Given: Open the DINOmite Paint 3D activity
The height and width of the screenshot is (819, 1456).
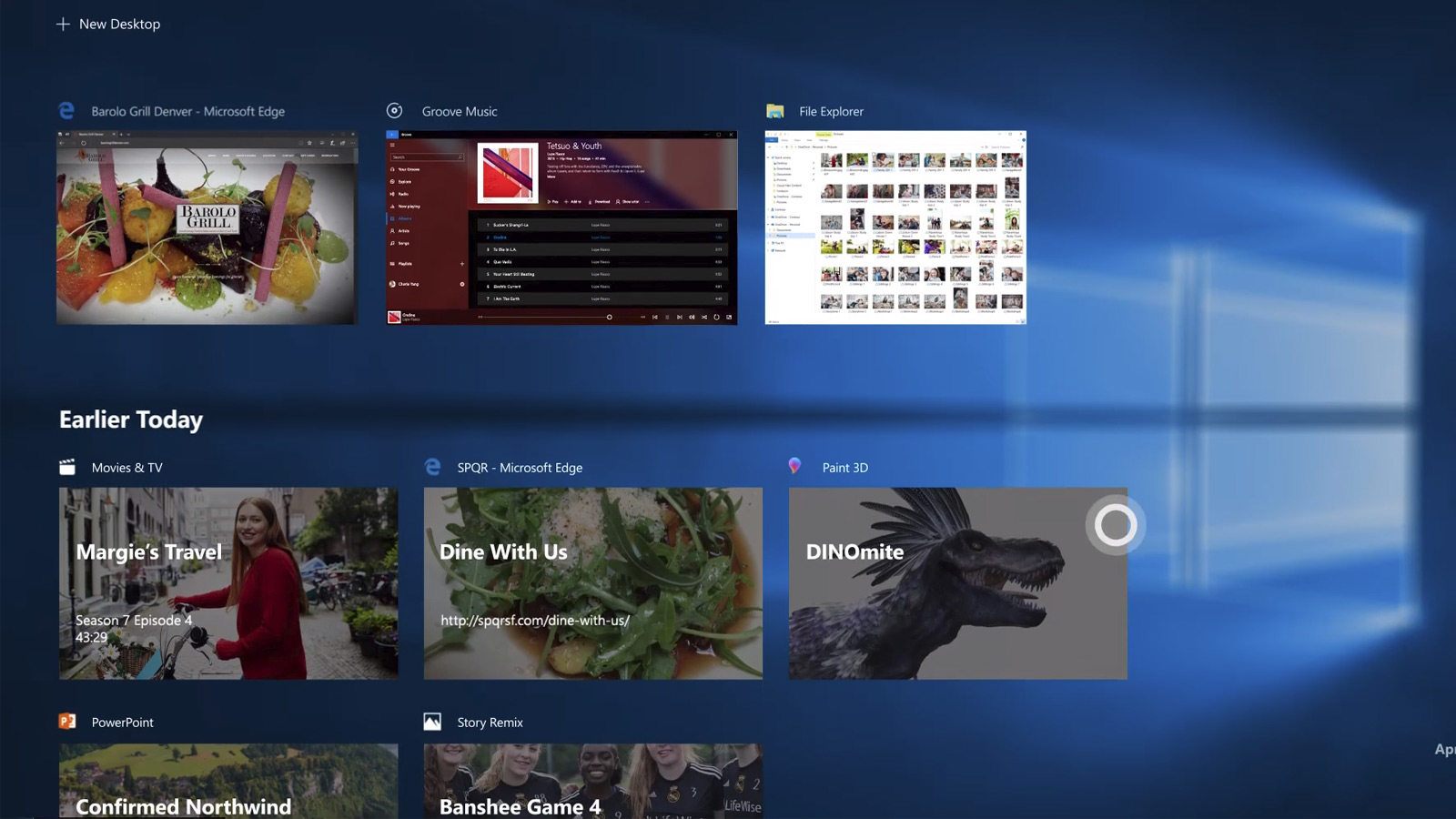Looking at the screenshot, I should pyautogui.click(x=958, y=583).
